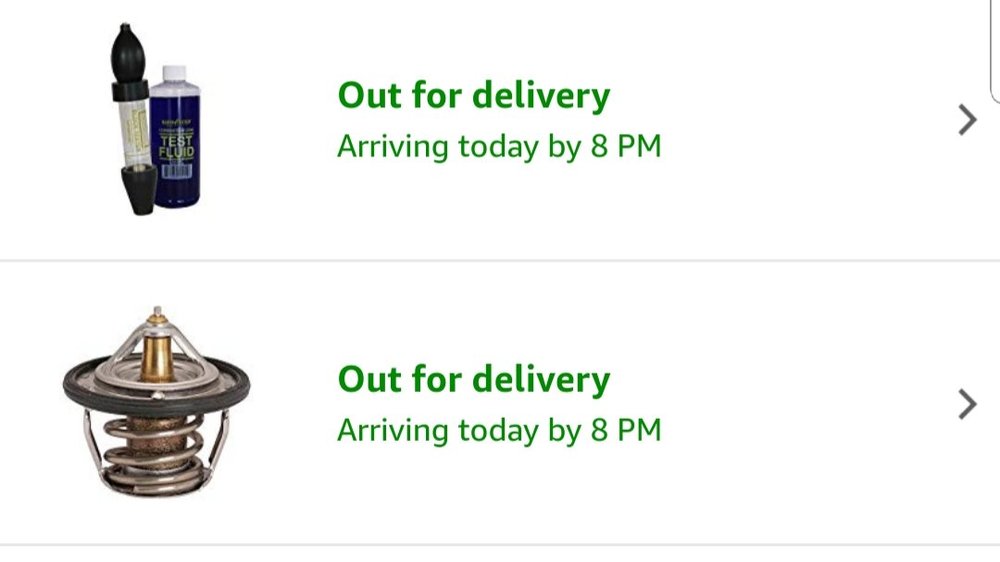Image resolution: width=1000 pixels, height=562 pixels.
Task: Tap the white cap of the fluid bottle
Action: 175,73
